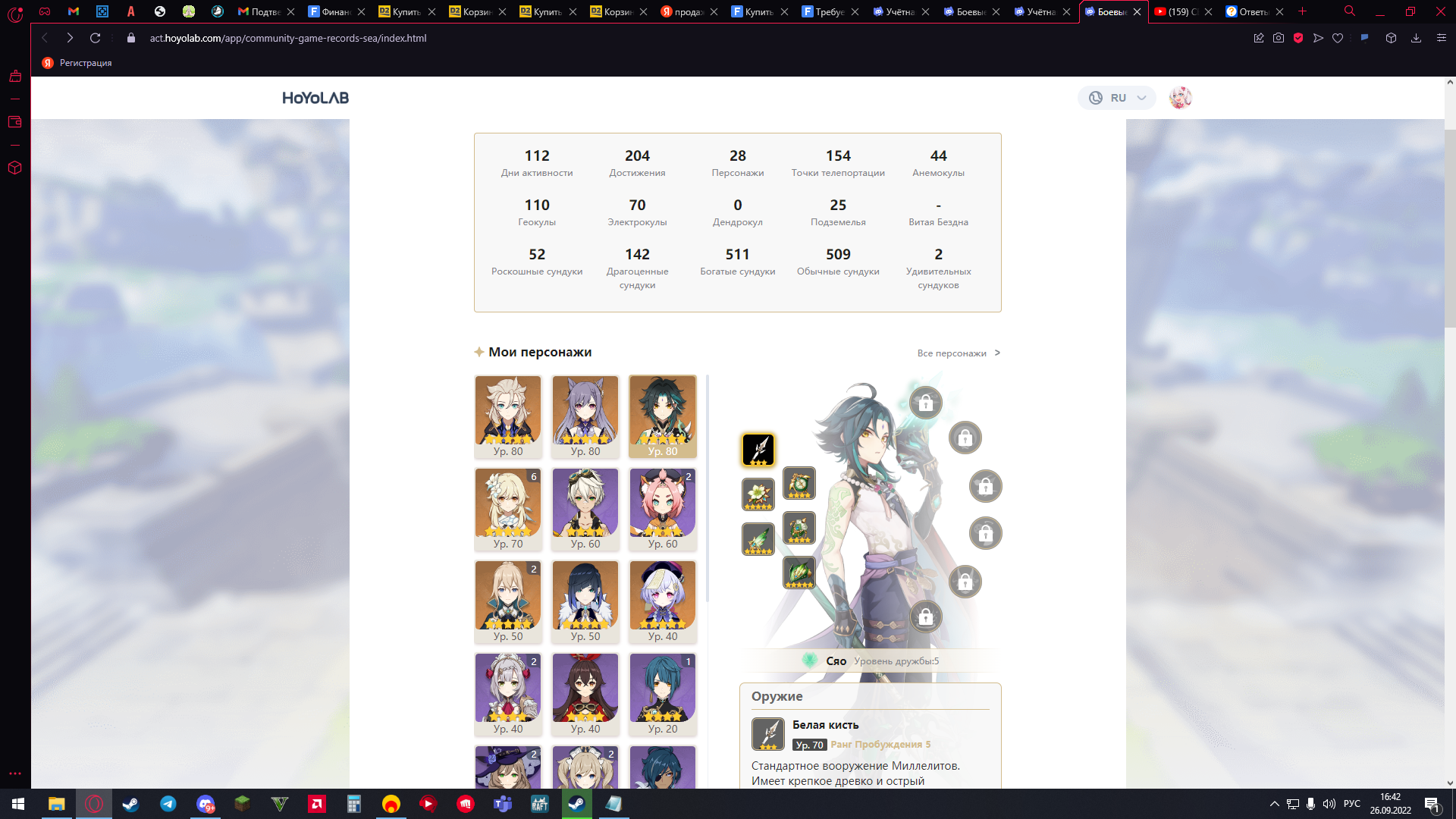Image resolution: width=1456 pixels, height=819 pixels.
Task: Open the RU language dropdown
Action: [x=1116, y=98]
